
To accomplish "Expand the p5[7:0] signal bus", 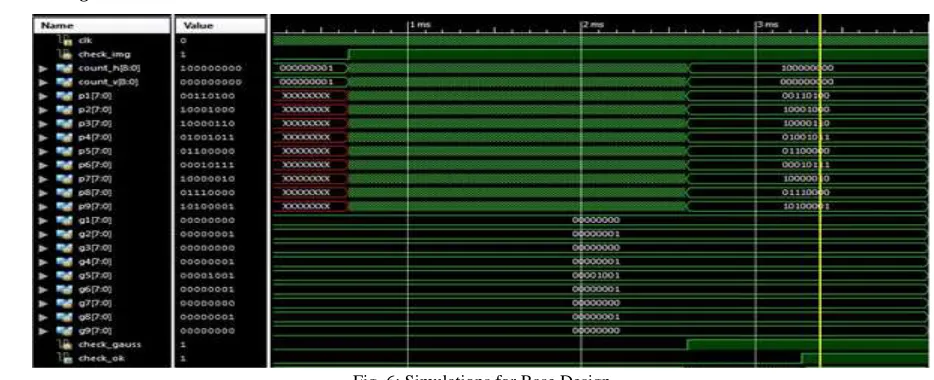I will tap(42, 151).
